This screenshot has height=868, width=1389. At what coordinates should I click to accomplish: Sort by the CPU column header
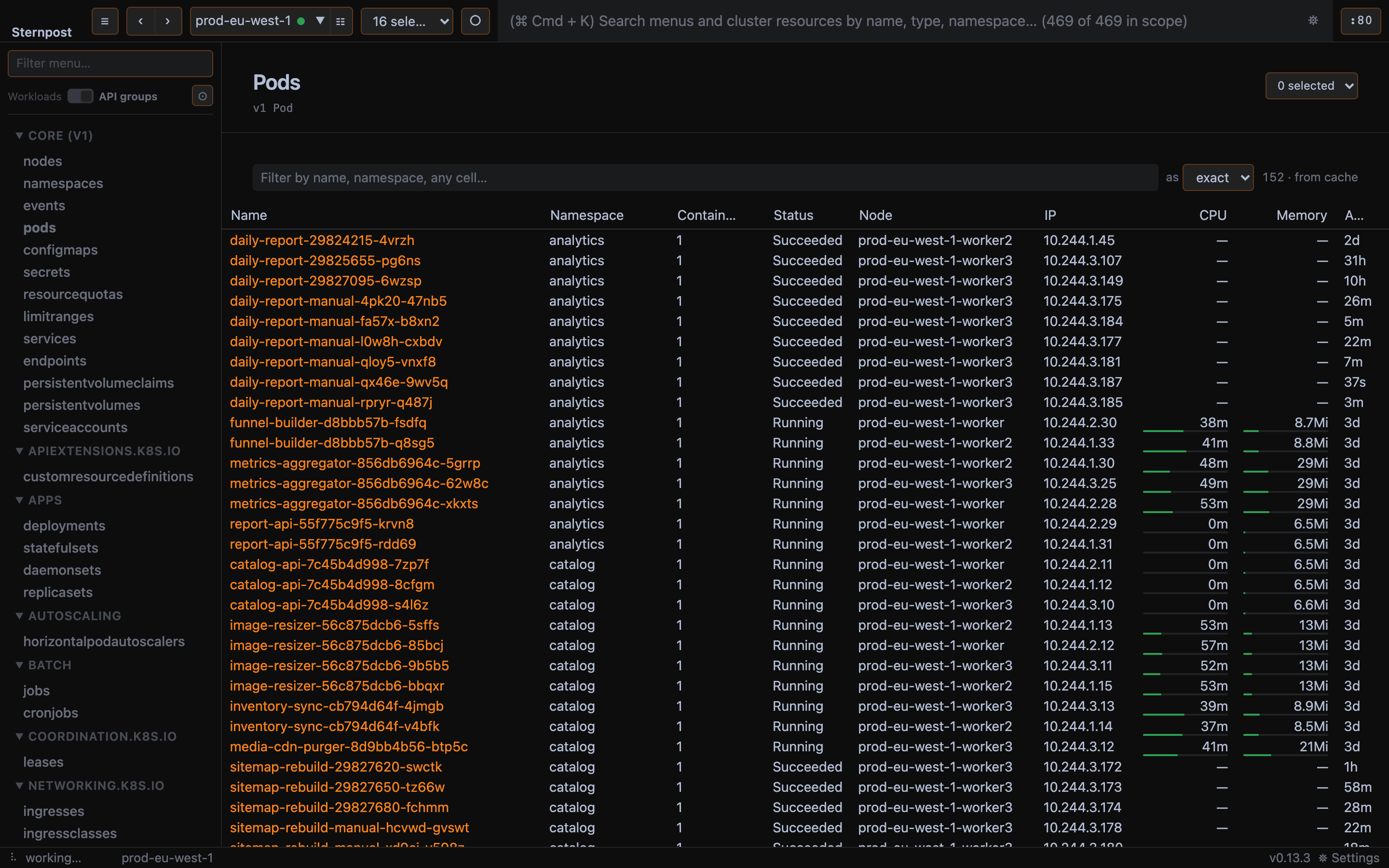click(x=1212, y=215)
